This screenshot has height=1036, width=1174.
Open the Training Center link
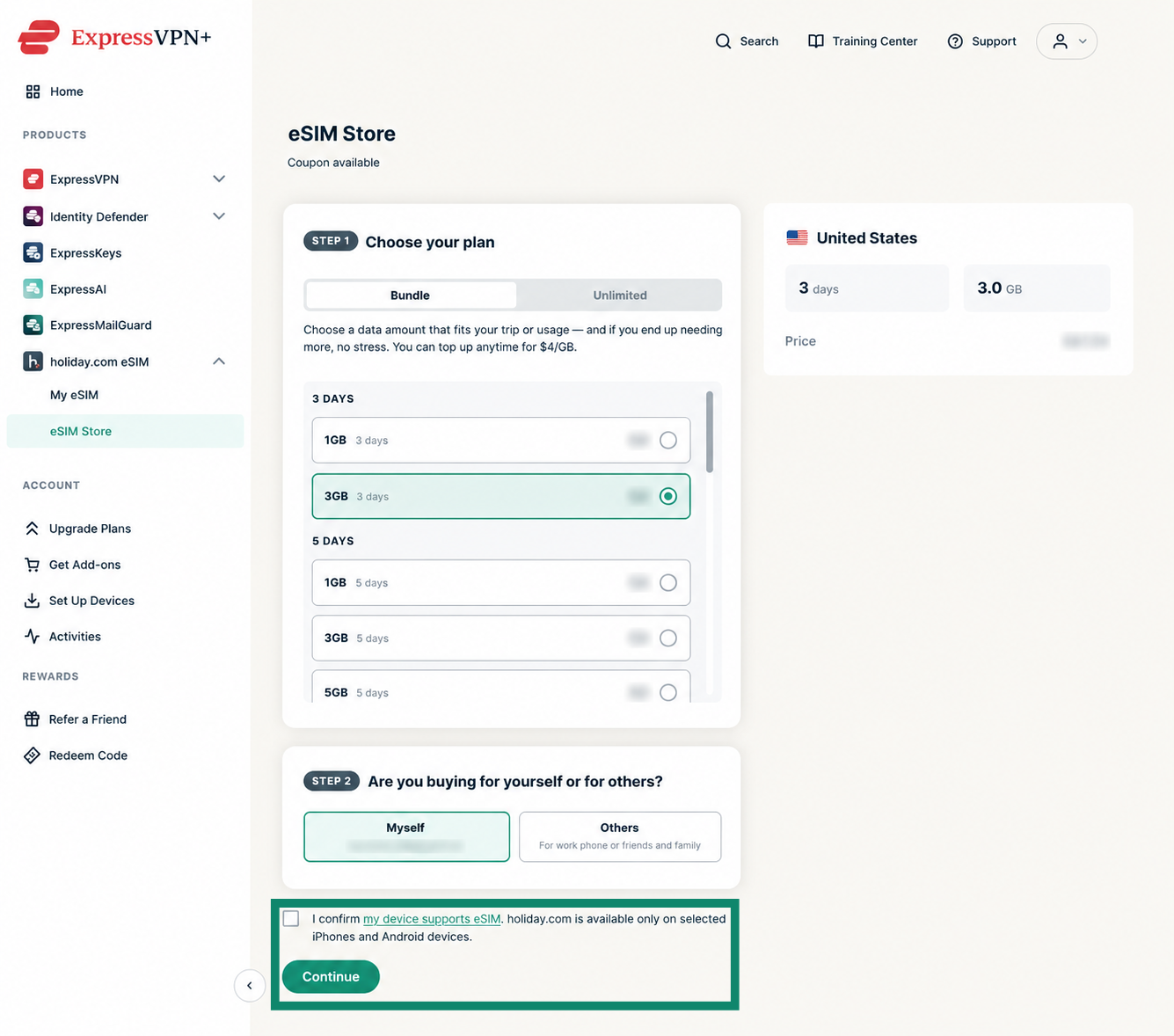coord(863,41)
